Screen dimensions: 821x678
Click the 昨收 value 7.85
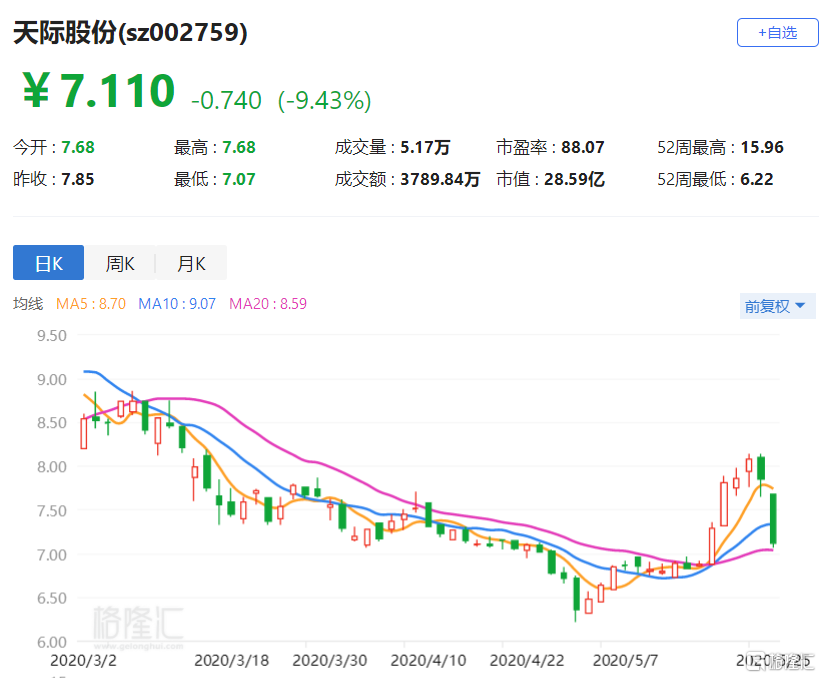[78, 179]
